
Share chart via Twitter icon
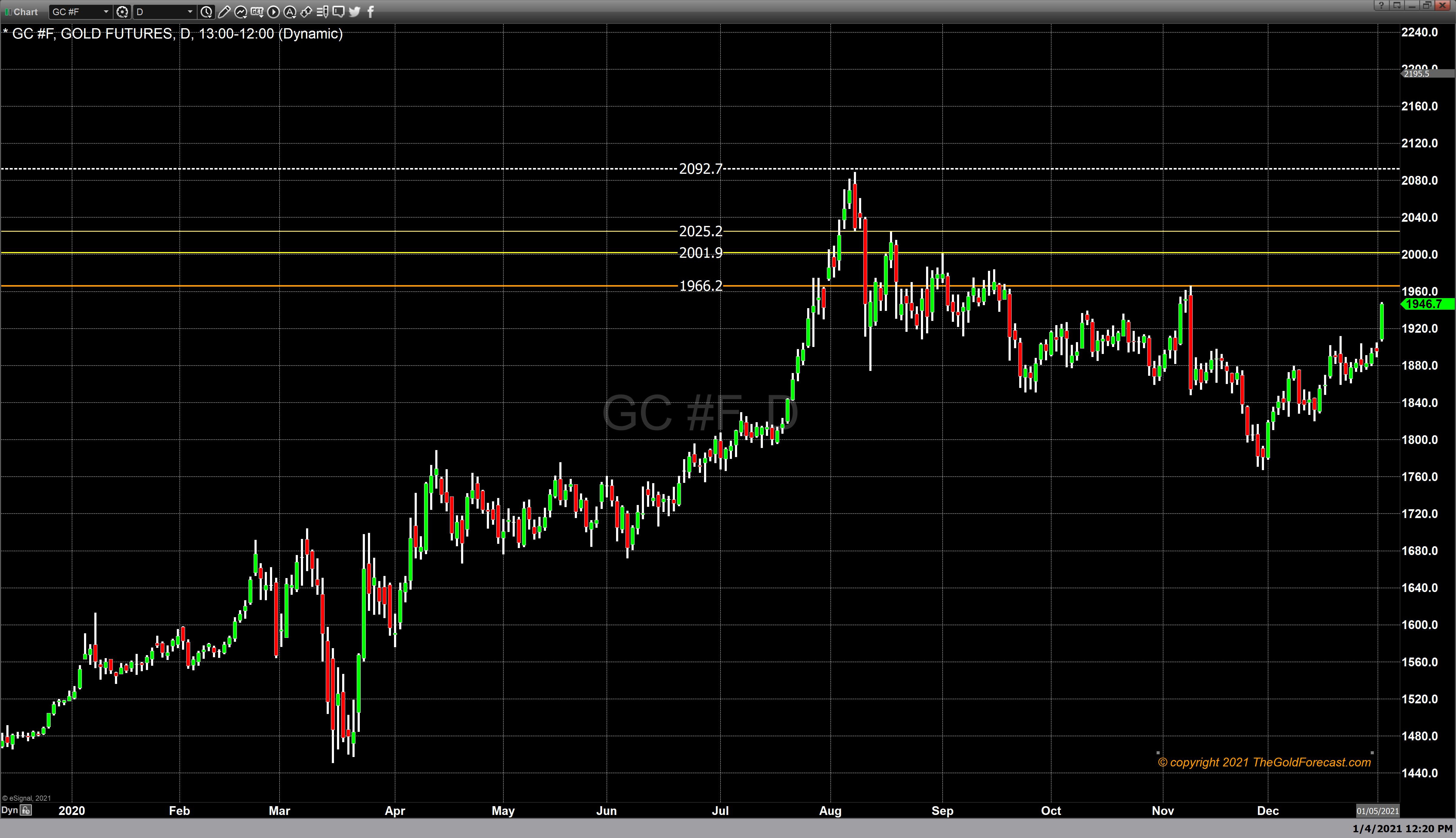click(355, 12)
